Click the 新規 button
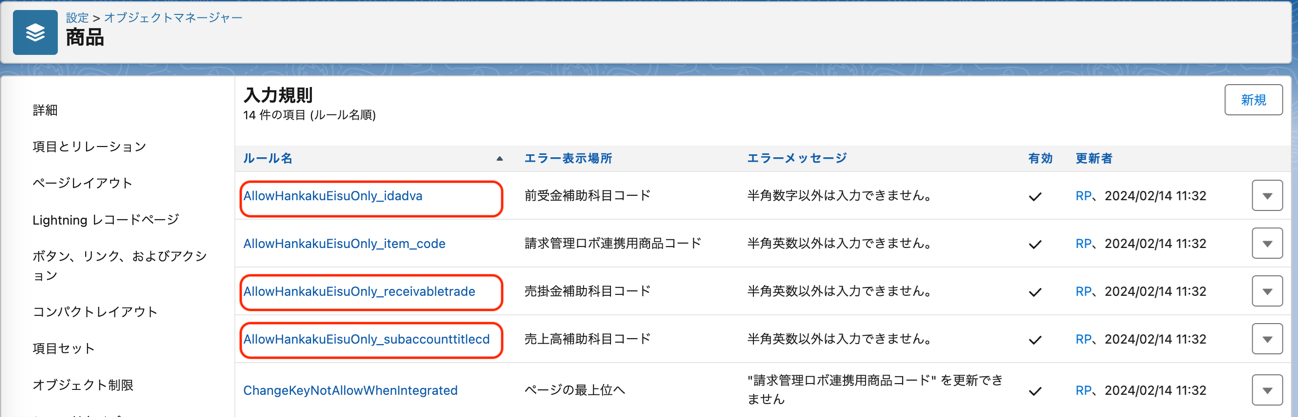Image resolution: width=1298 pixels, height=417 pixels. click(1253, 100)
